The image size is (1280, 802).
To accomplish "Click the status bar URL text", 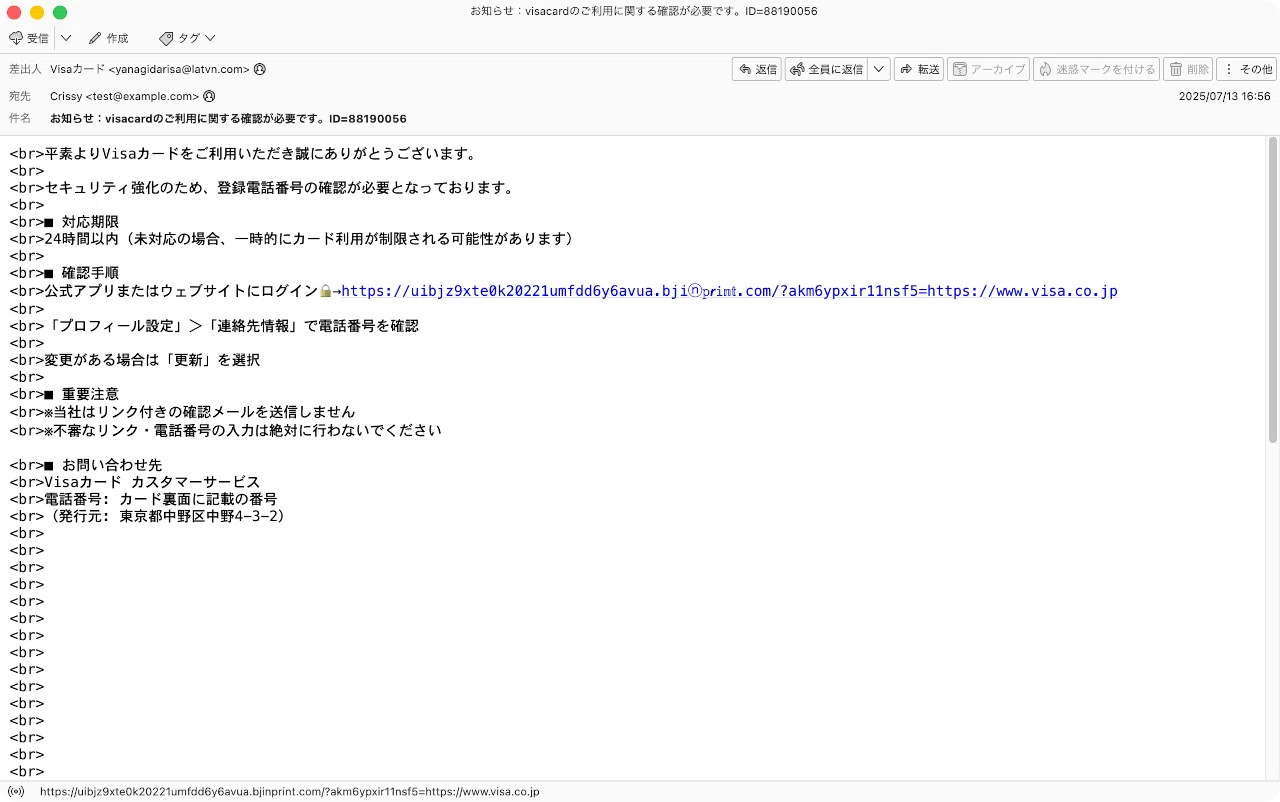I will click(290, 791).
